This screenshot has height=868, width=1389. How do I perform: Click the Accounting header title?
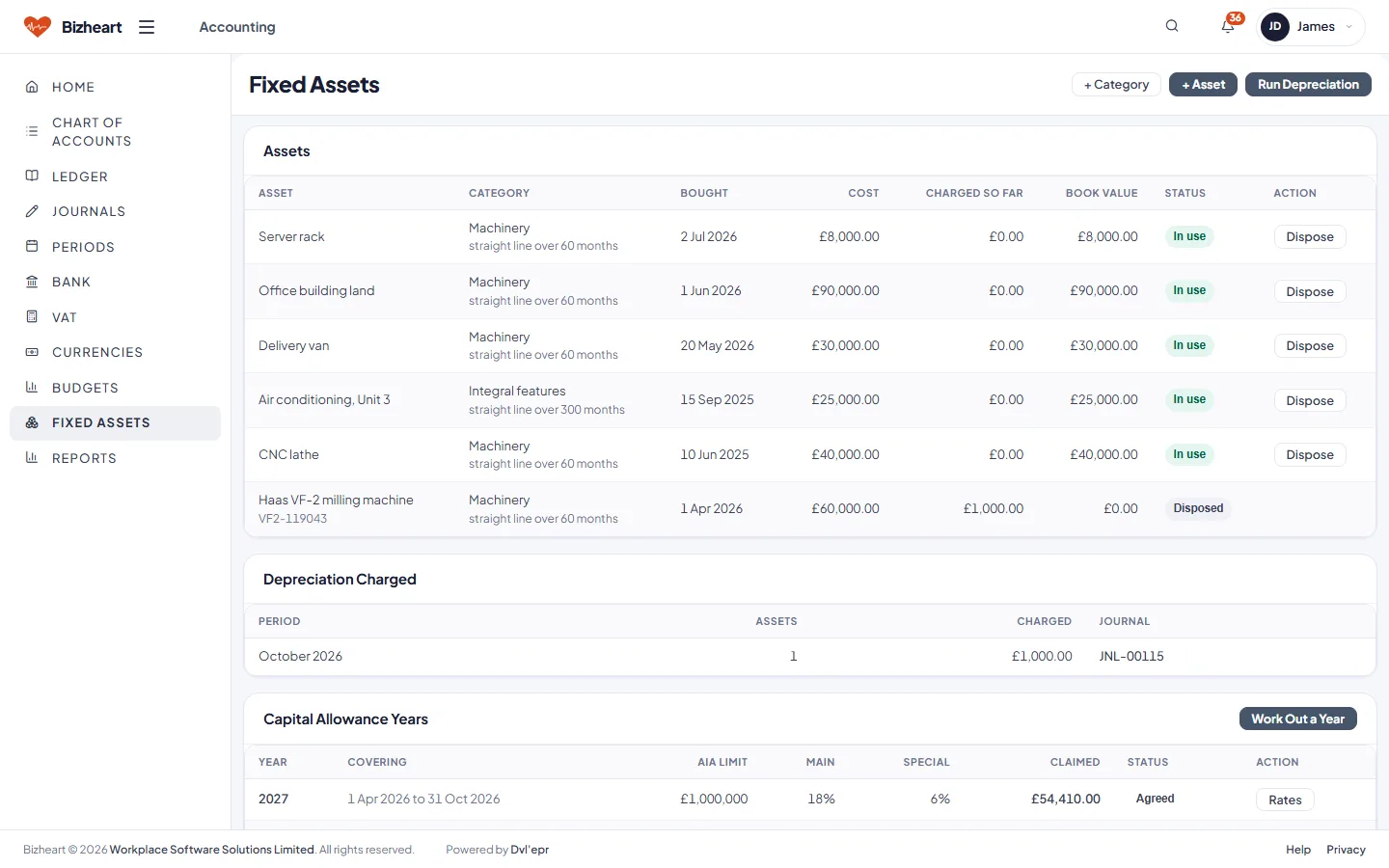point(237,27)
